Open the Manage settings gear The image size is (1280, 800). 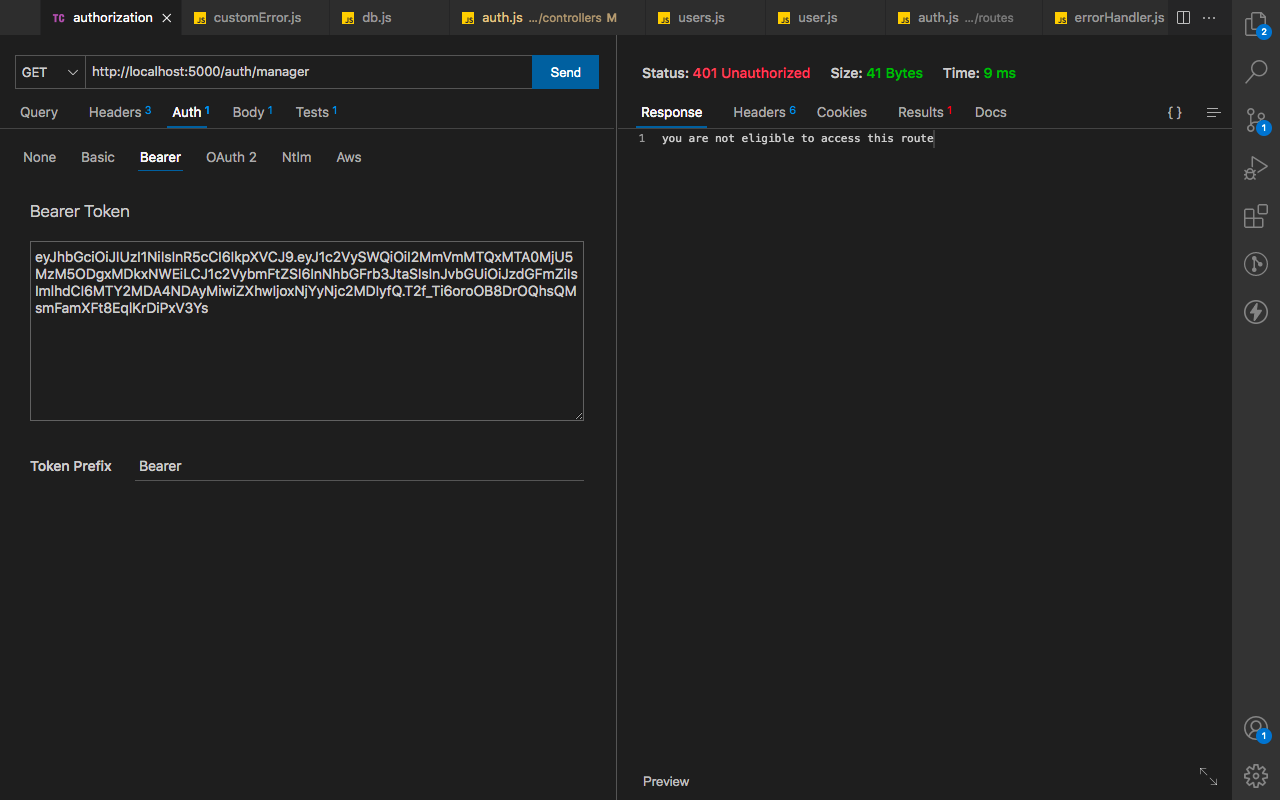click(x=1256, y=775)
